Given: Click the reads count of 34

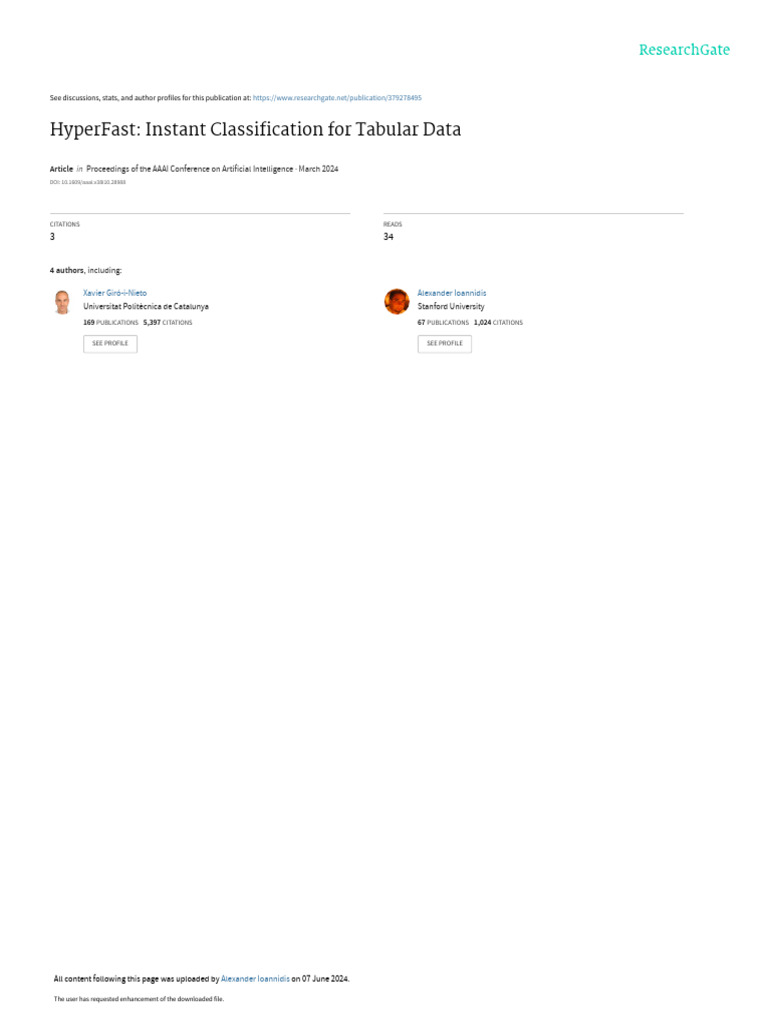Looking at the screenshot, I should coord(389,236).
